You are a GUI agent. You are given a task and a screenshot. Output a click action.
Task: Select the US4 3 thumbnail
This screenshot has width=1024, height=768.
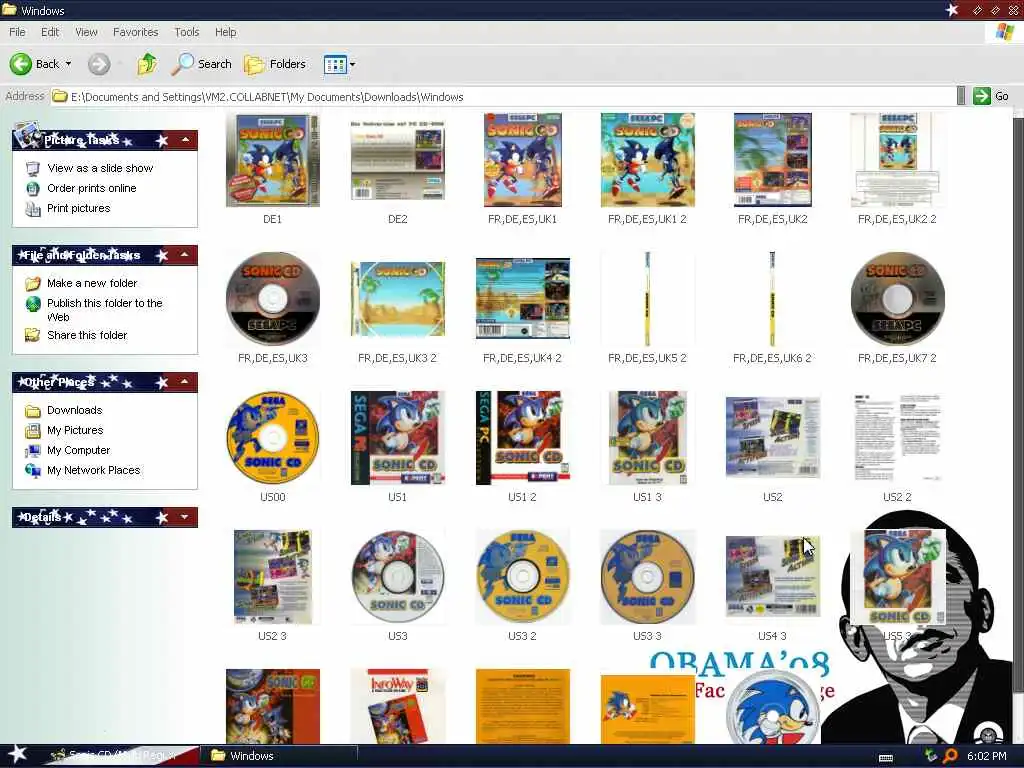(773, 577)
